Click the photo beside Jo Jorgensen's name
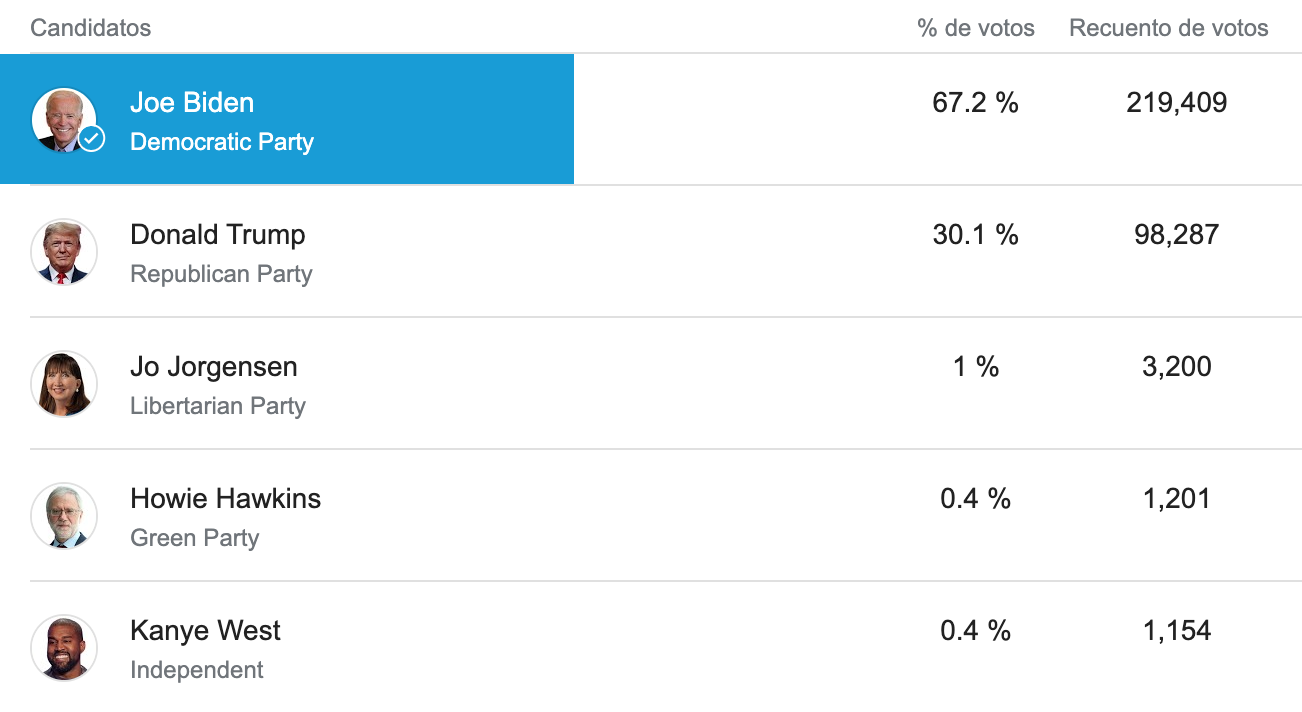The height and width of the screenshot is (712, 1302). click(64, 383)
